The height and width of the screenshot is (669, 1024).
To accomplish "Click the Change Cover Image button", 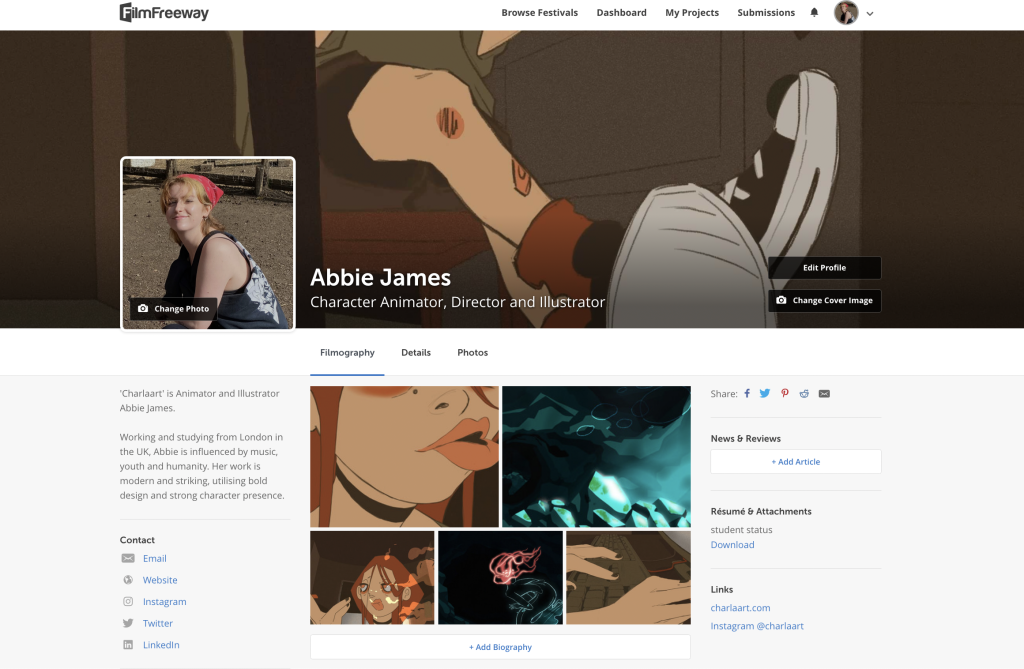I will [824, 301].
